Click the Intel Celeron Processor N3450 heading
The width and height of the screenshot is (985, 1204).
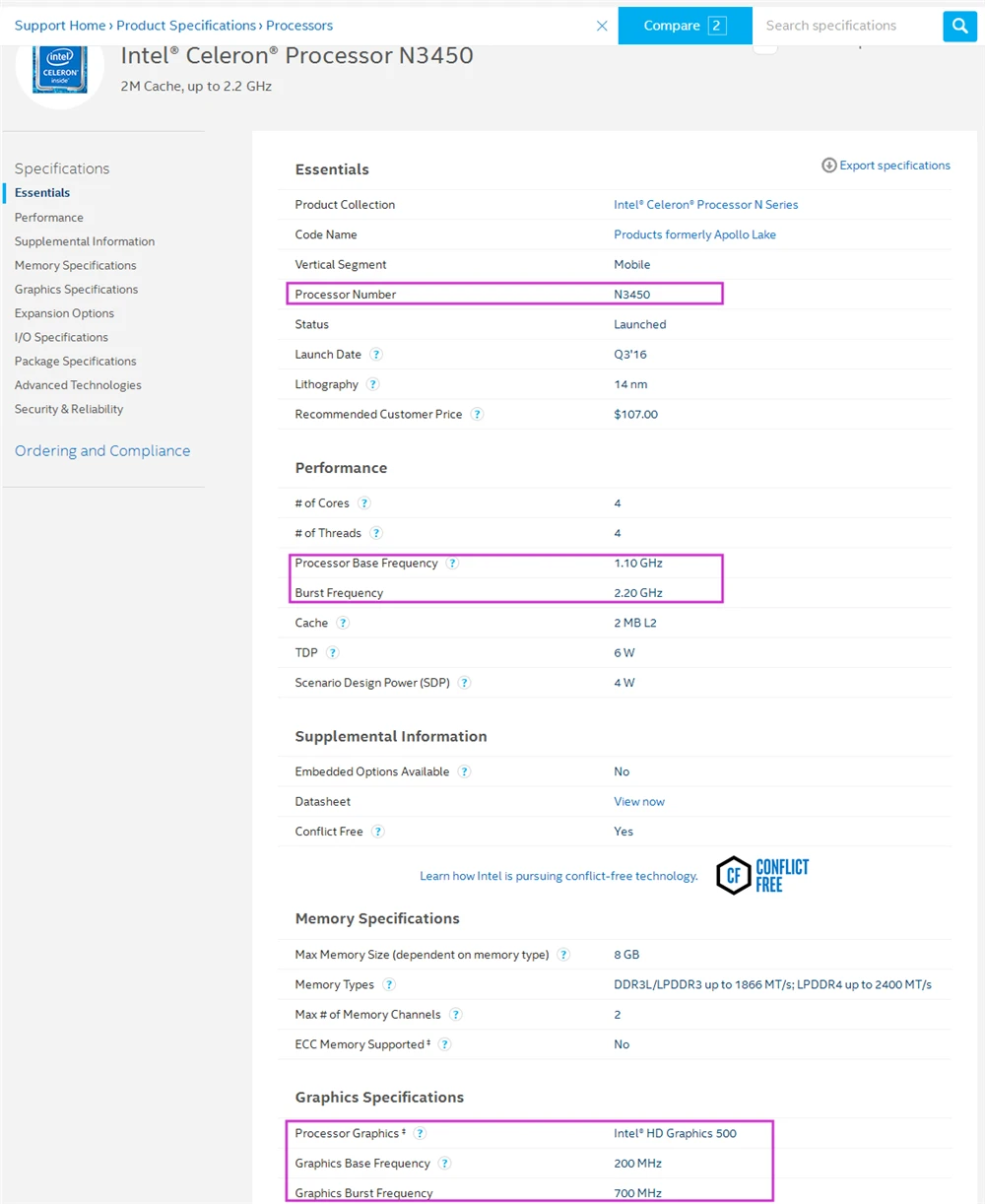(x=296, y=56)
